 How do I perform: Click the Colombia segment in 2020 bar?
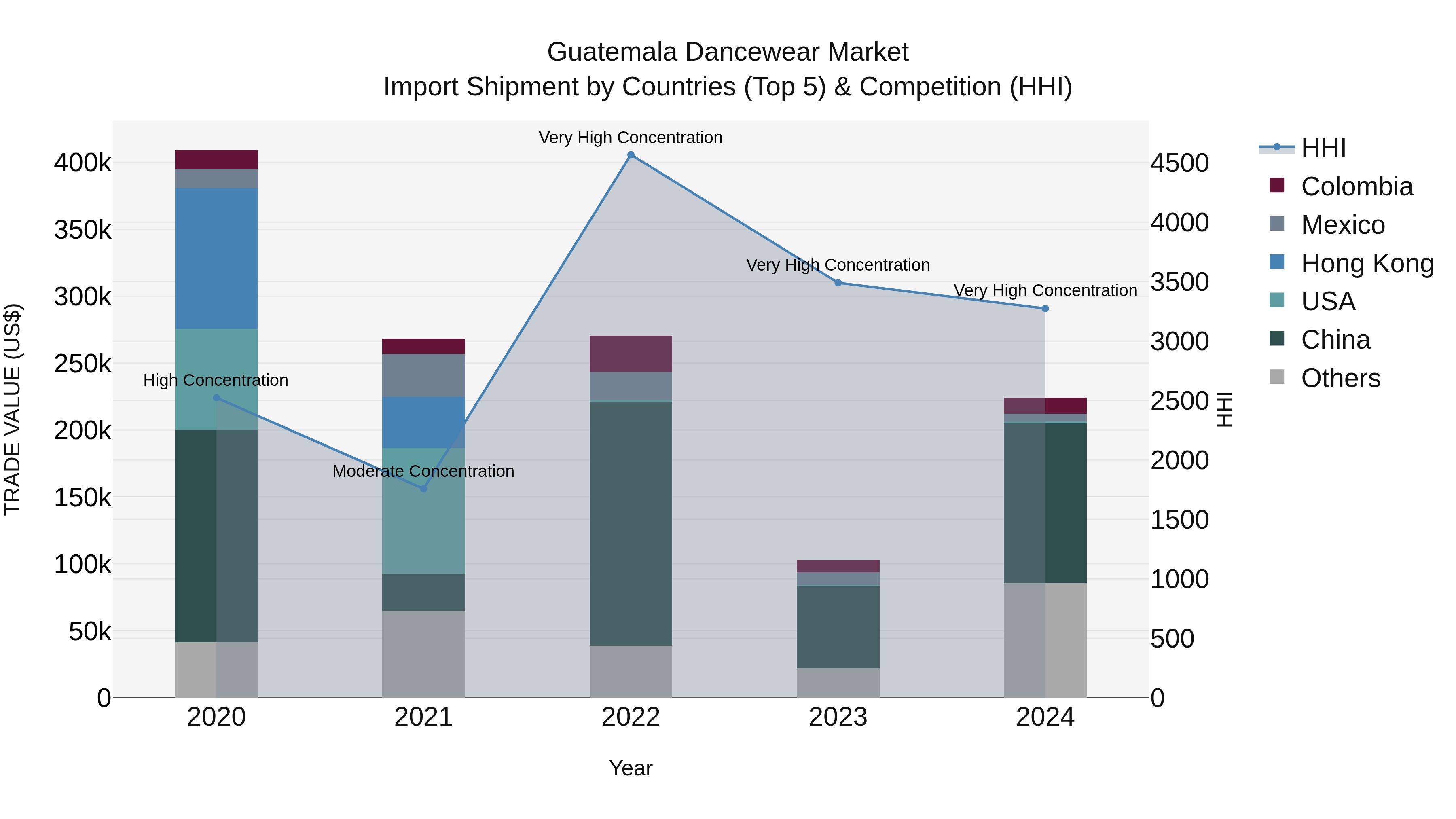point(216,159)
